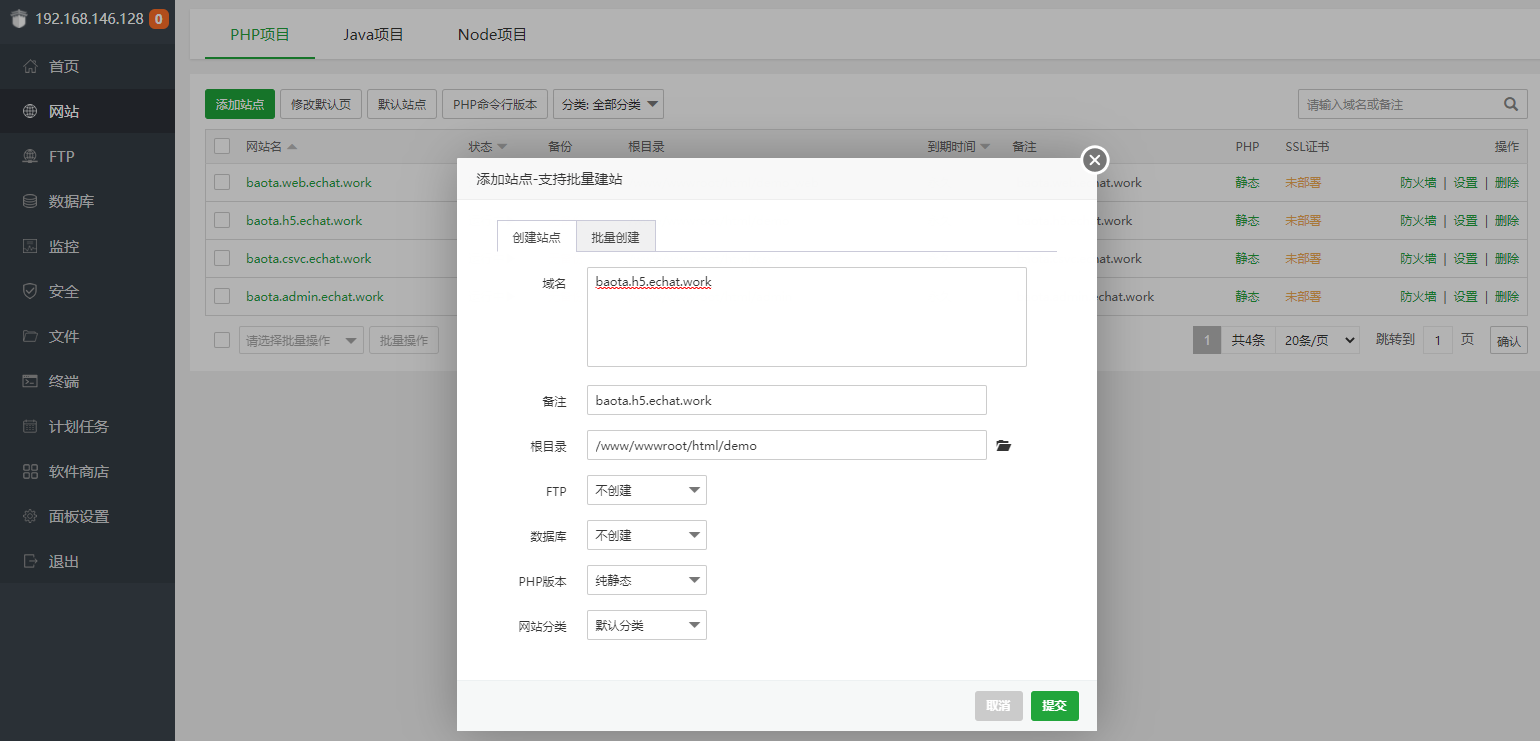Open FTP section in sidebar
Screen dimensions: 1540x741
[x=62, y=157]
